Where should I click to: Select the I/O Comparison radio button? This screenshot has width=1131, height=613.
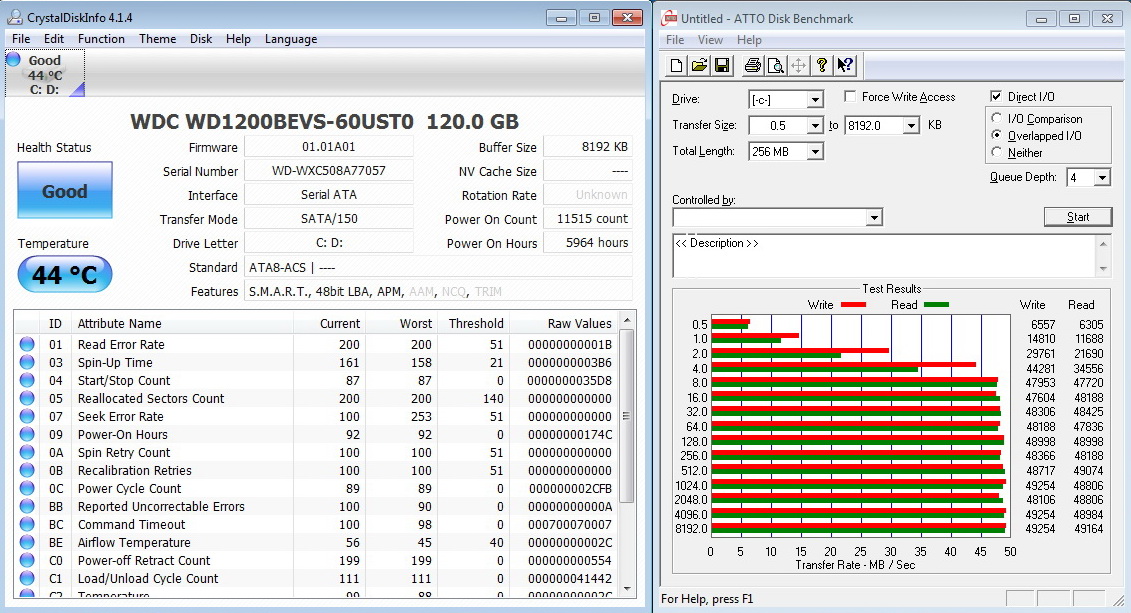996,118
